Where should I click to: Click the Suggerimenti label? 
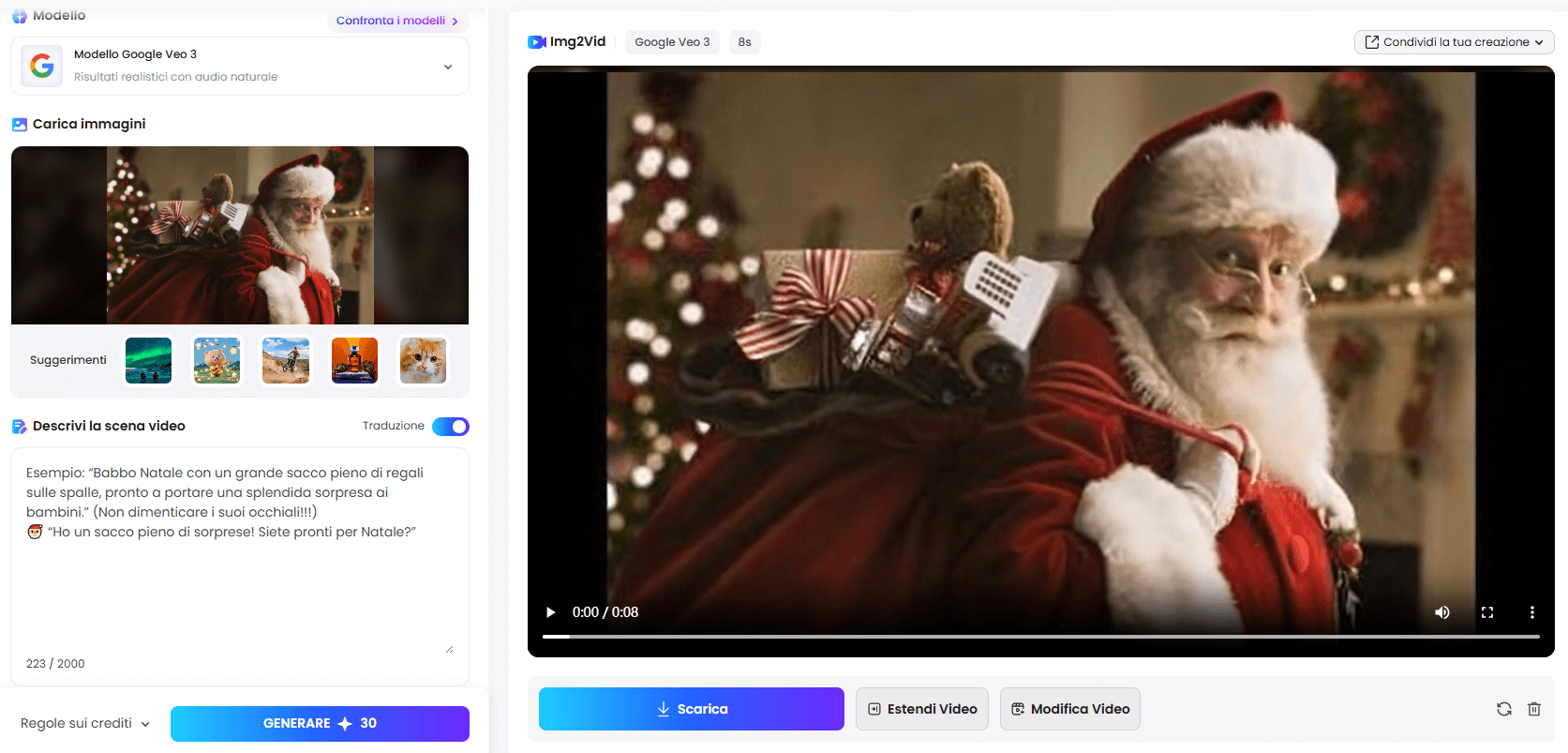(x=68, y=360)
